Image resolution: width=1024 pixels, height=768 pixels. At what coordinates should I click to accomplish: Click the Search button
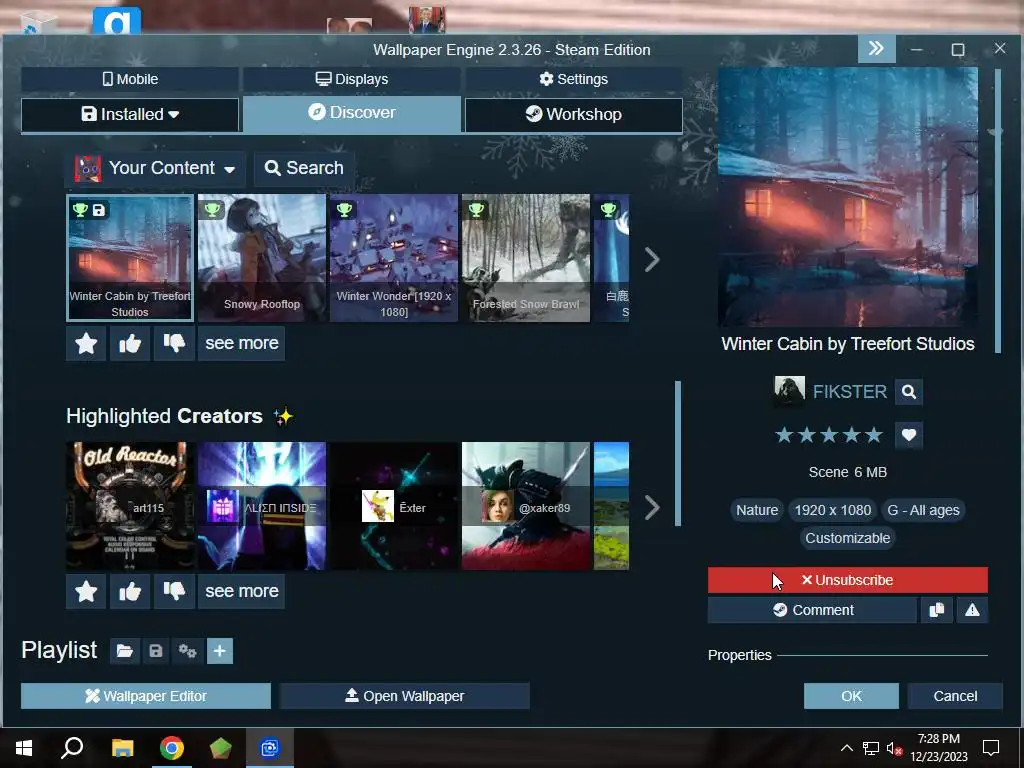coord(304,168)
